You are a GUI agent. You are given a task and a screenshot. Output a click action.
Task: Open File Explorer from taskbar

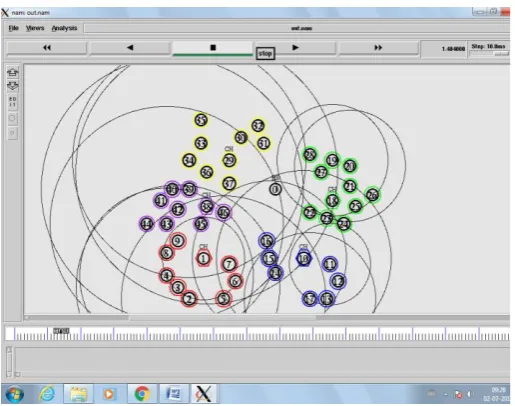pos(78,394)
